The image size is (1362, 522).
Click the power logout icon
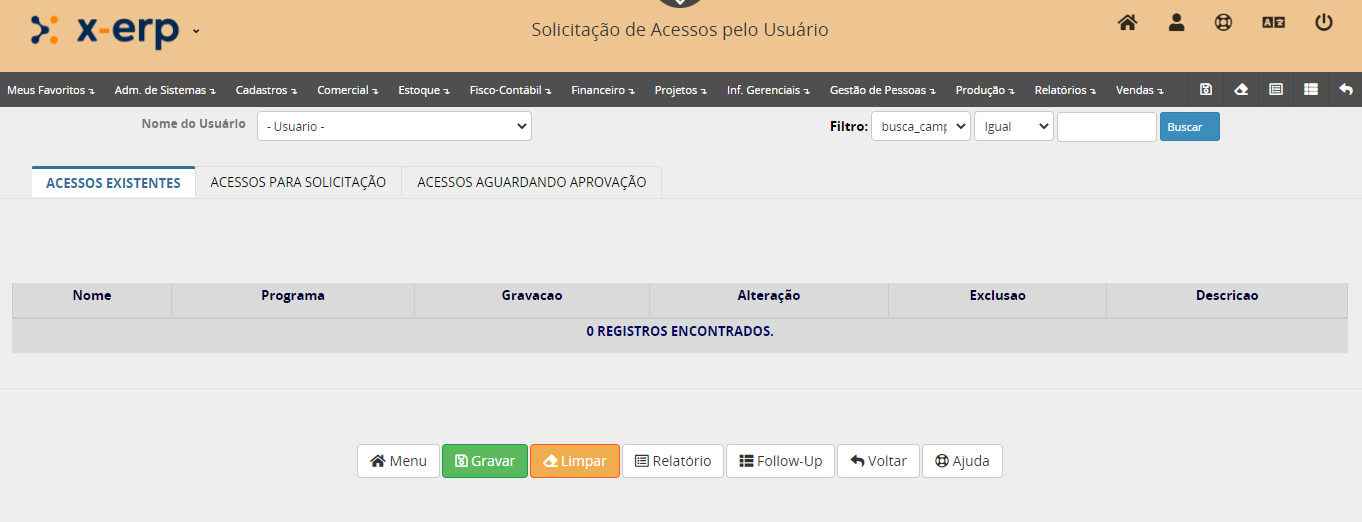click(x=1324, y=22)
